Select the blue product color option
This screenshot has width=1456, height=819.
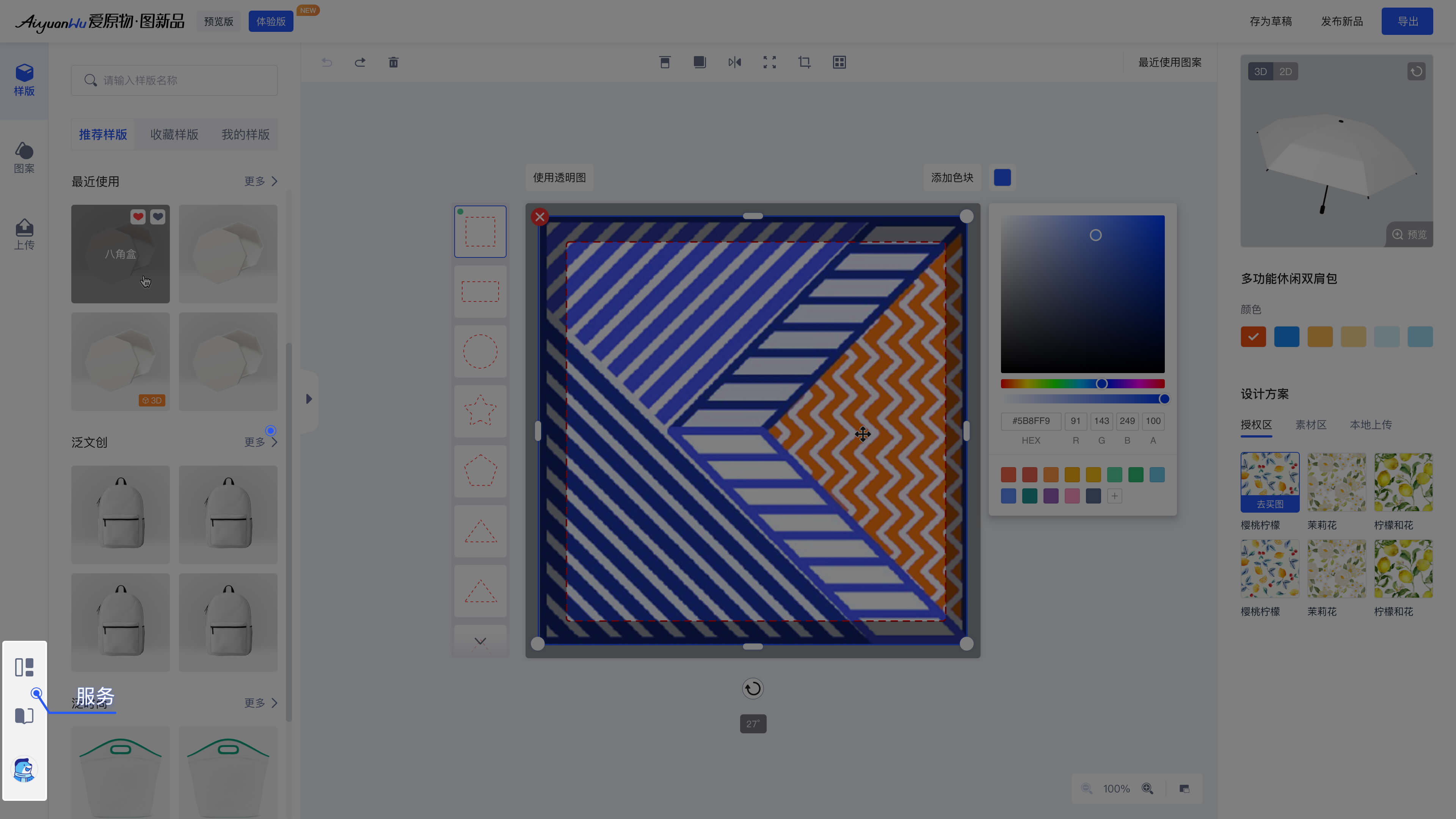pyautogui.click(x=1287, y=337)
